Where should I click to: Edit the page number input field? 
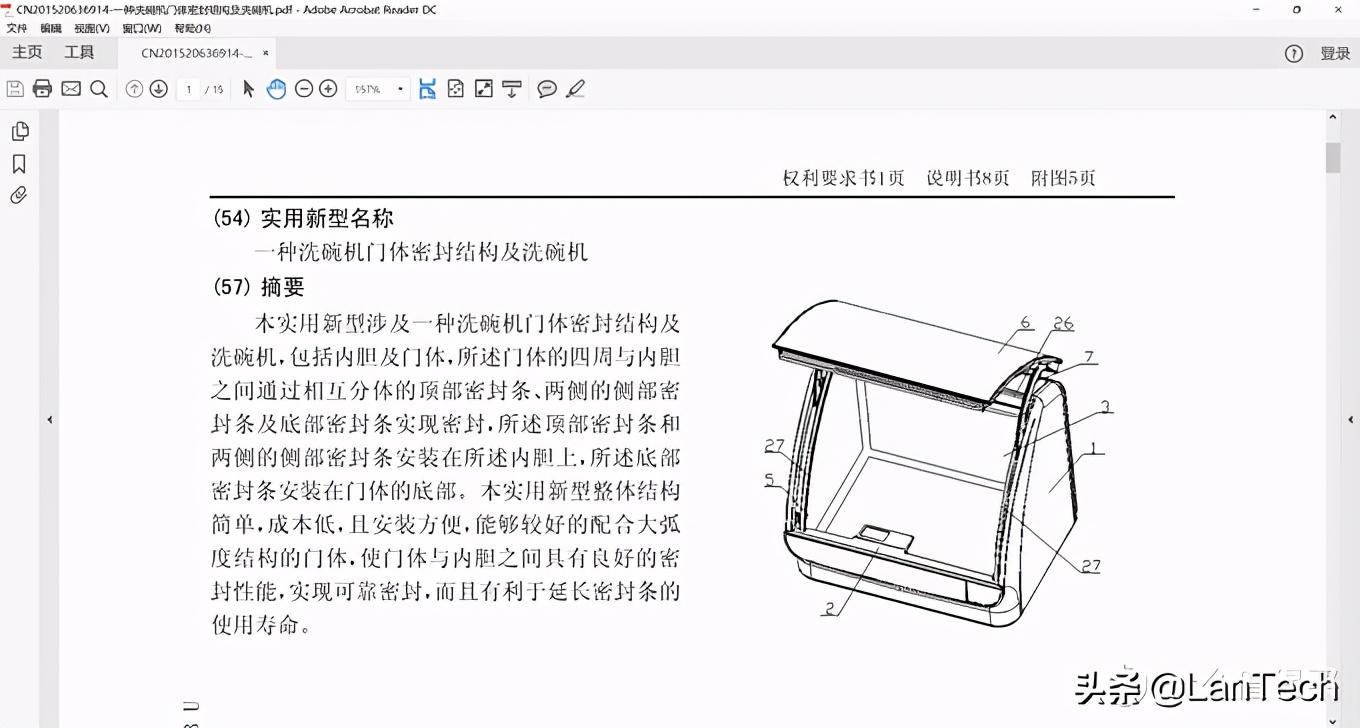[x=188, y=89]
